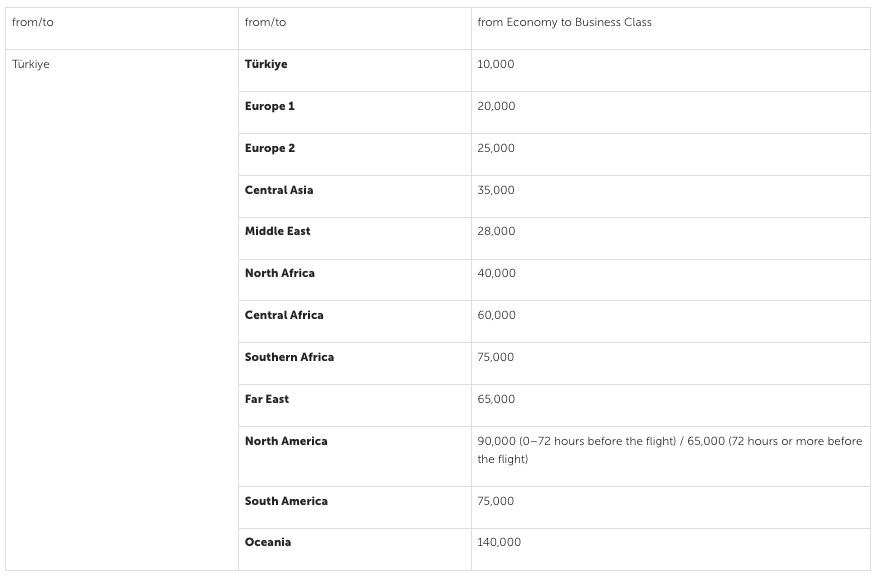
Task: Click the 'from Economy to Business Class' header
Action: click(564, 22)
